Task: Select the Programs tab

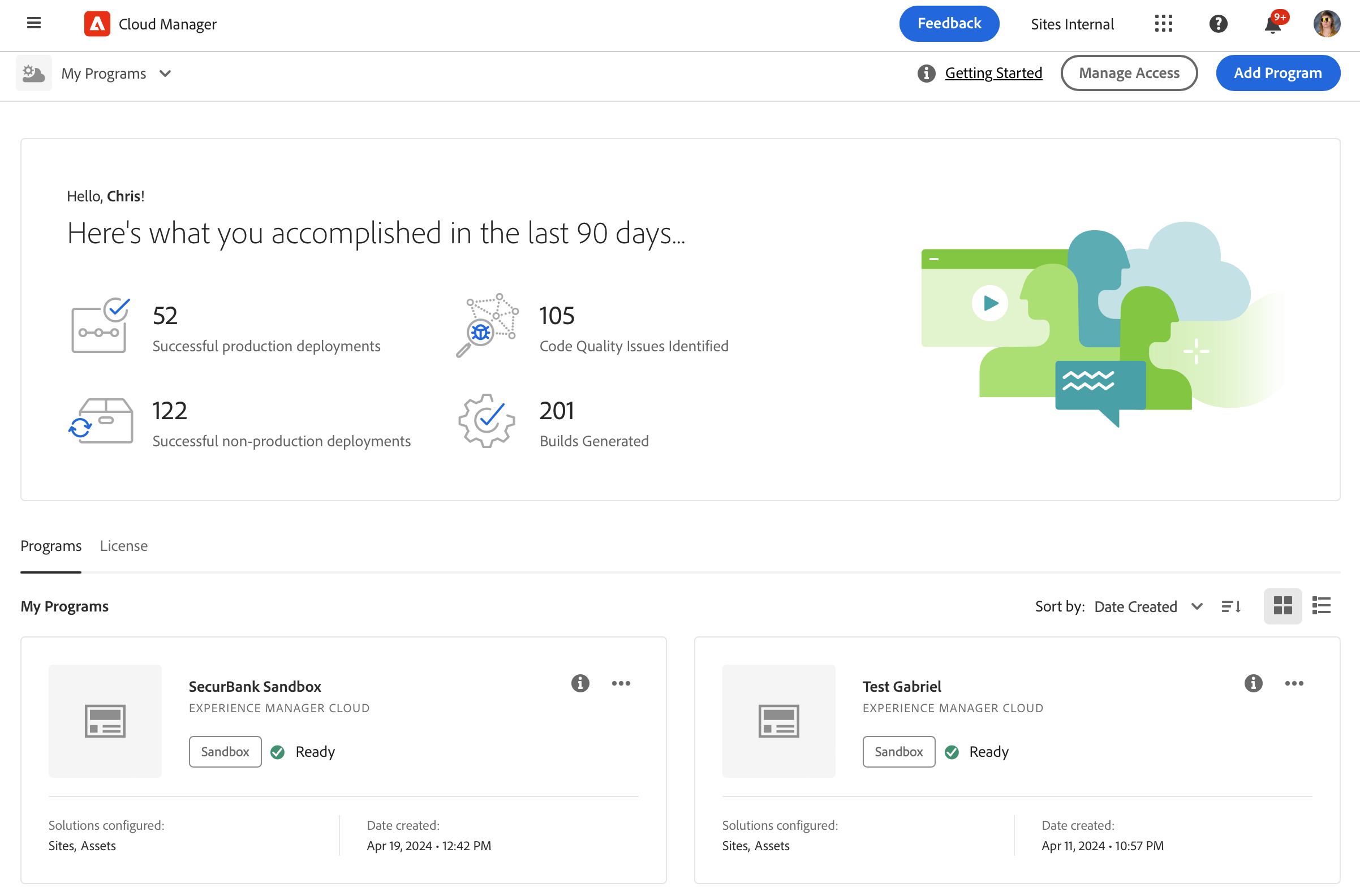Action: point(51,546)
